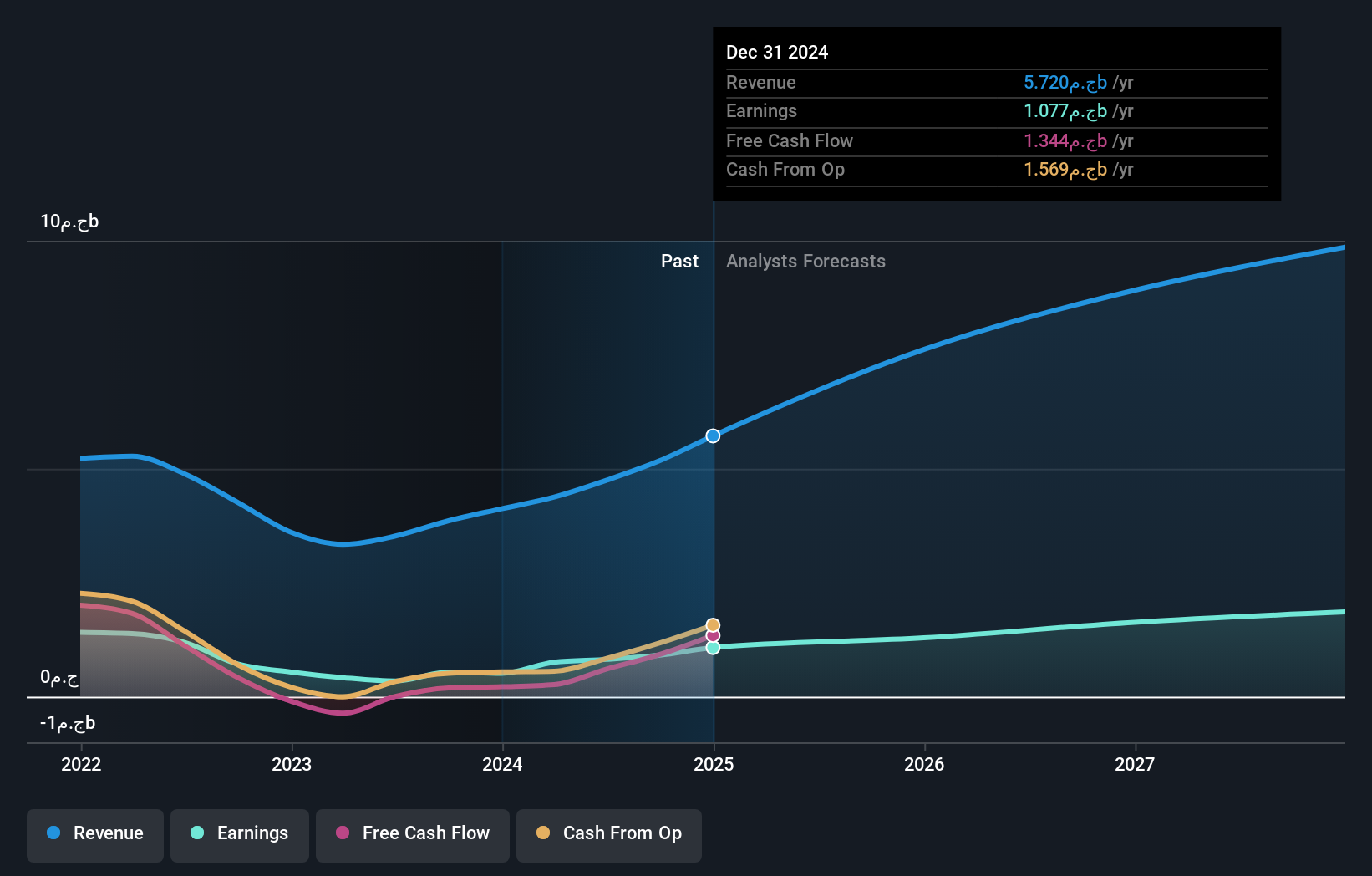The height and width of the screenshot is (876, 1372).
Task: Select the Cash From Op orange data point
Action: coord(713,624)
